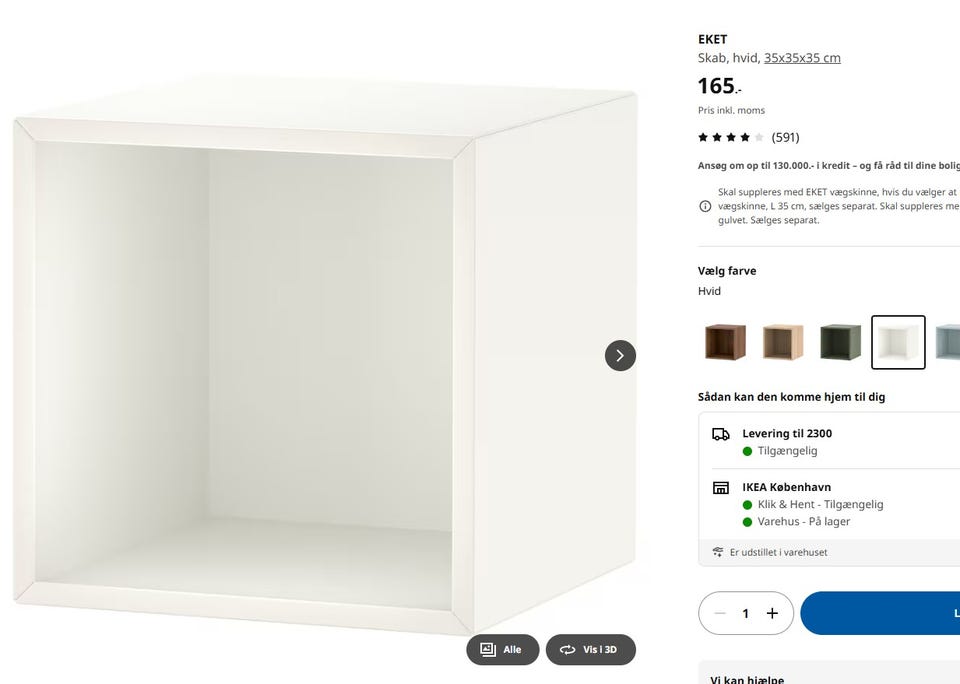The width and height of the screenshot is (960, 684).
Task: Click the quantity field showing 1
Action: tap(746, 613)
